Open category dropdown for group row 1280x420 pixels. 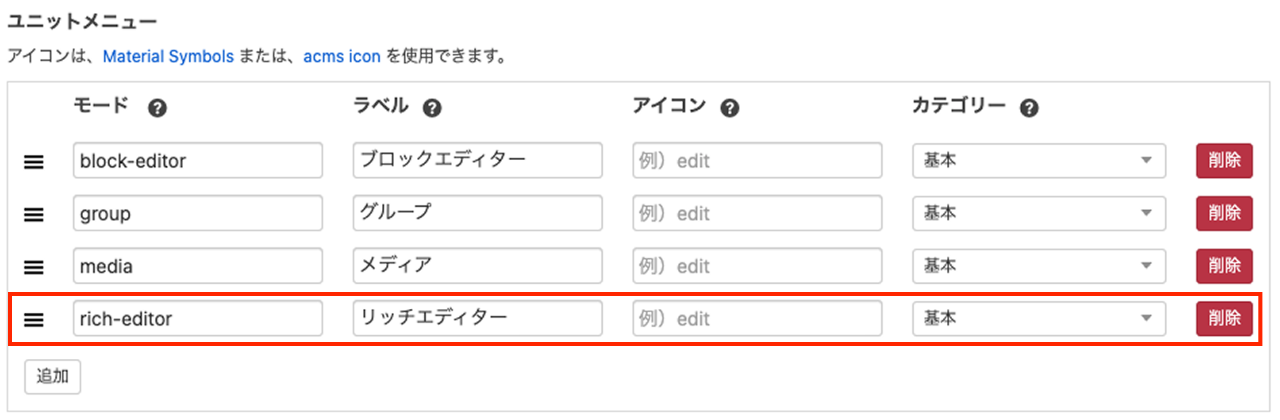[1039, 213]
